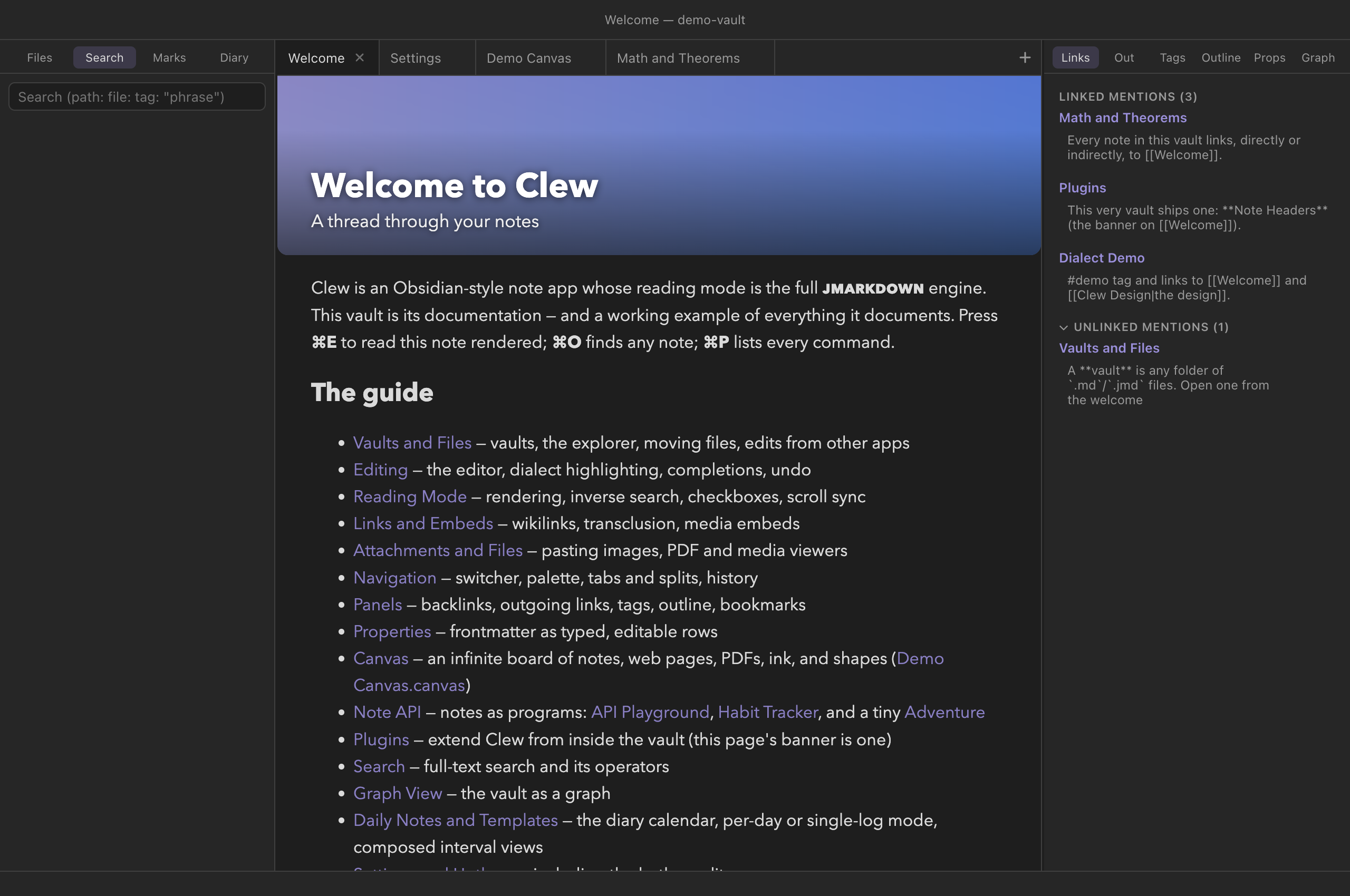Follow Vaults and Files guide link
1350x896 pixels.
(x=412, y=443)
